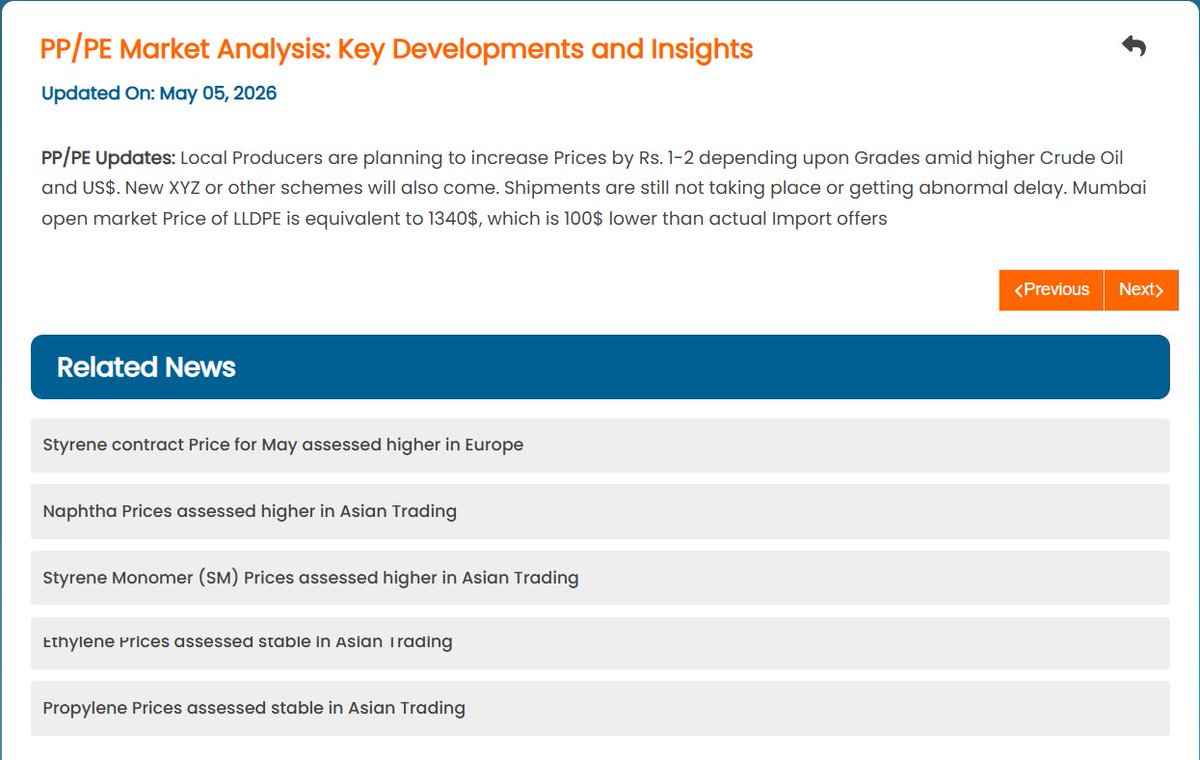The image size is (1200, 760).
Task: Click the Related News header
Action: click(x=600, y=367)
